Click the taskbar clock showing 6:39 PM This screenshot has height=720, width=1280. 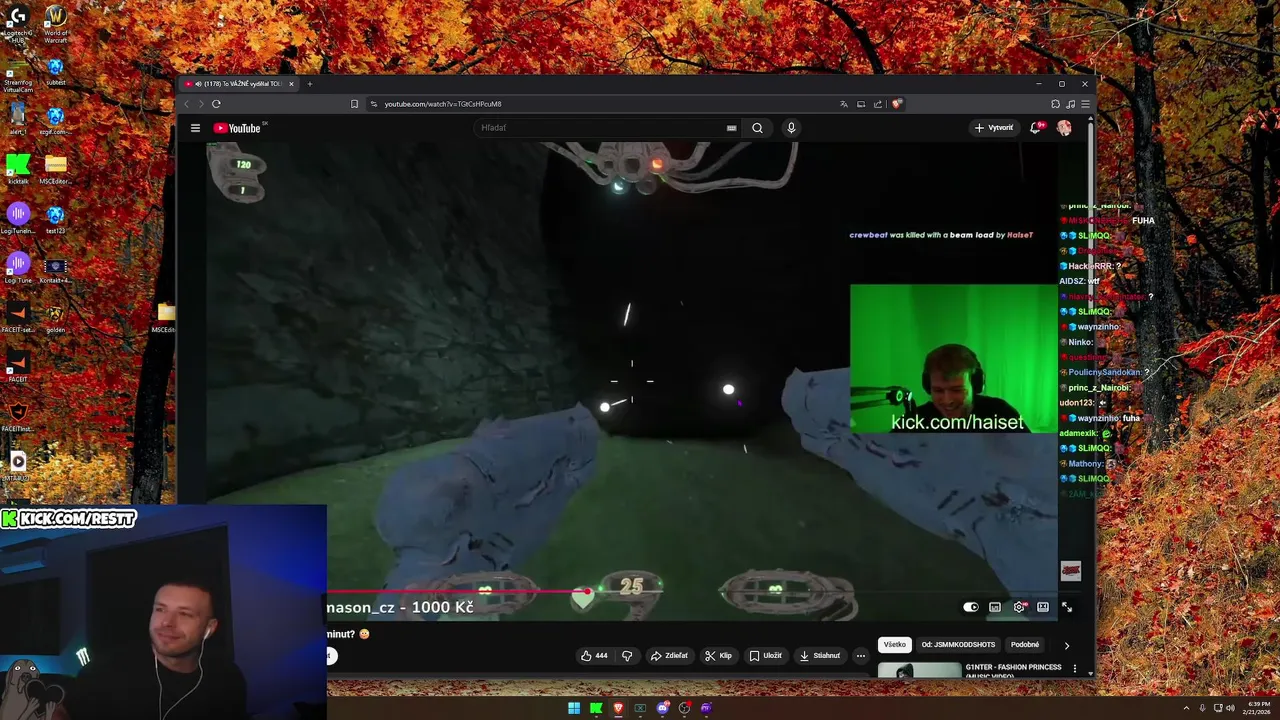pos(1255,708)
